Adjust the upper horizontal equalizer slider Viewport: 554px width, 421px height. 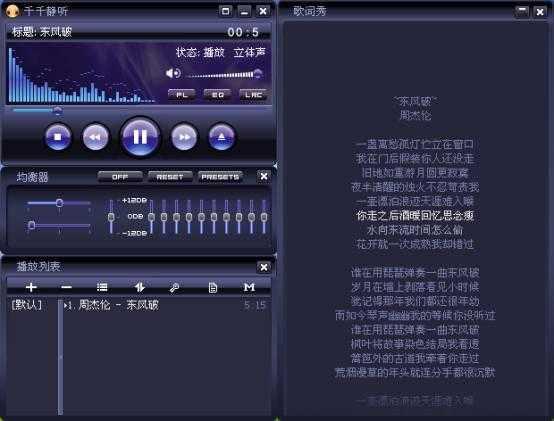(x=59, y=203)
